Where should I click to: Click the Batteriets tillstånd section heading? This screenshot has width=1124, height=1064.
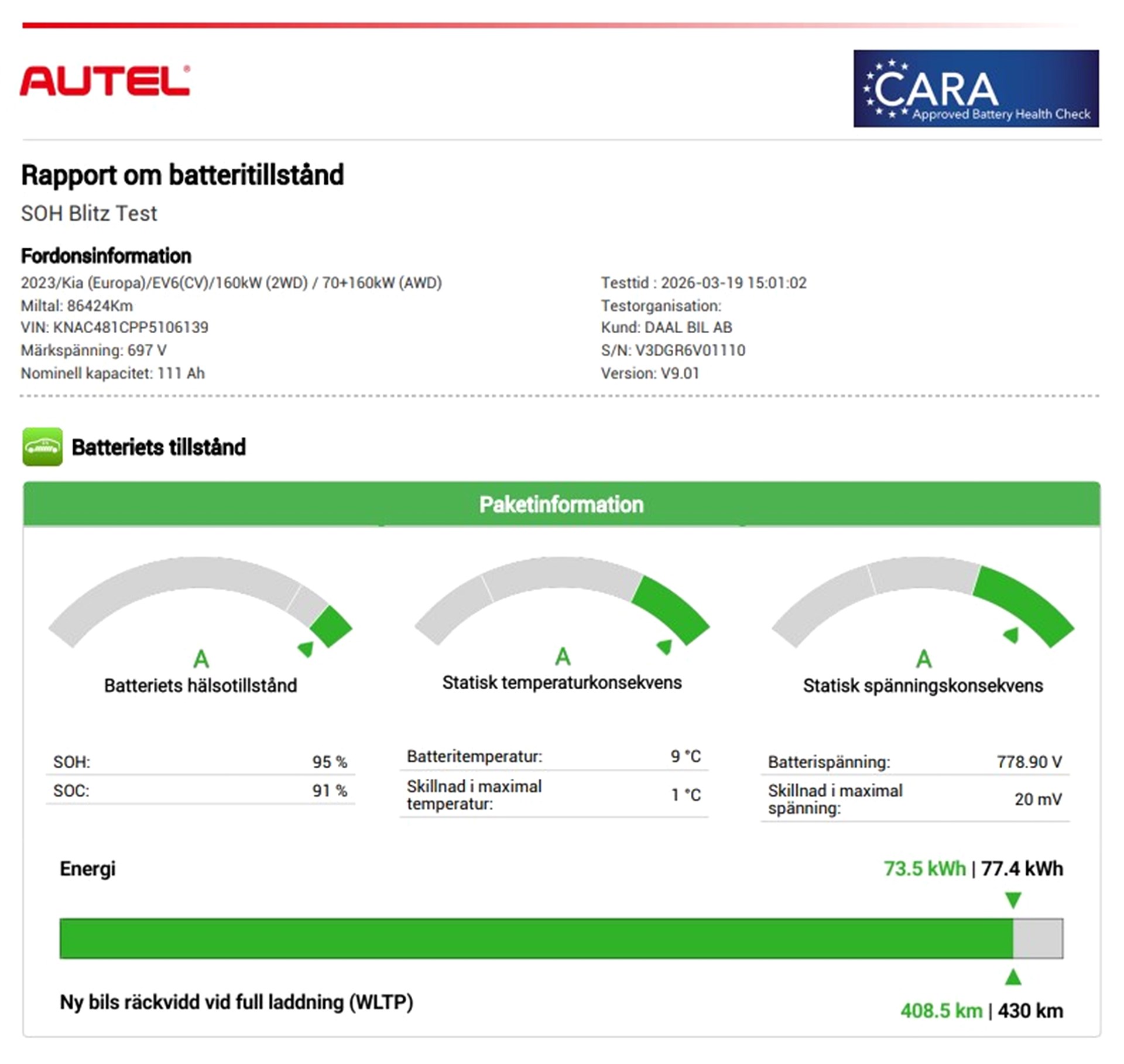[x=158, y=447]
